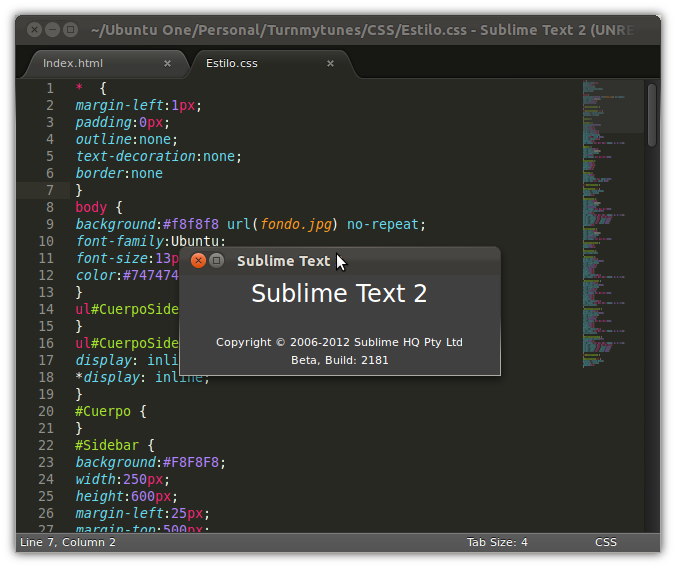This screenshot has width=676, height=568.
Task: Click the Sublime Text 2 heading in dialog
Action: (339, 294)
